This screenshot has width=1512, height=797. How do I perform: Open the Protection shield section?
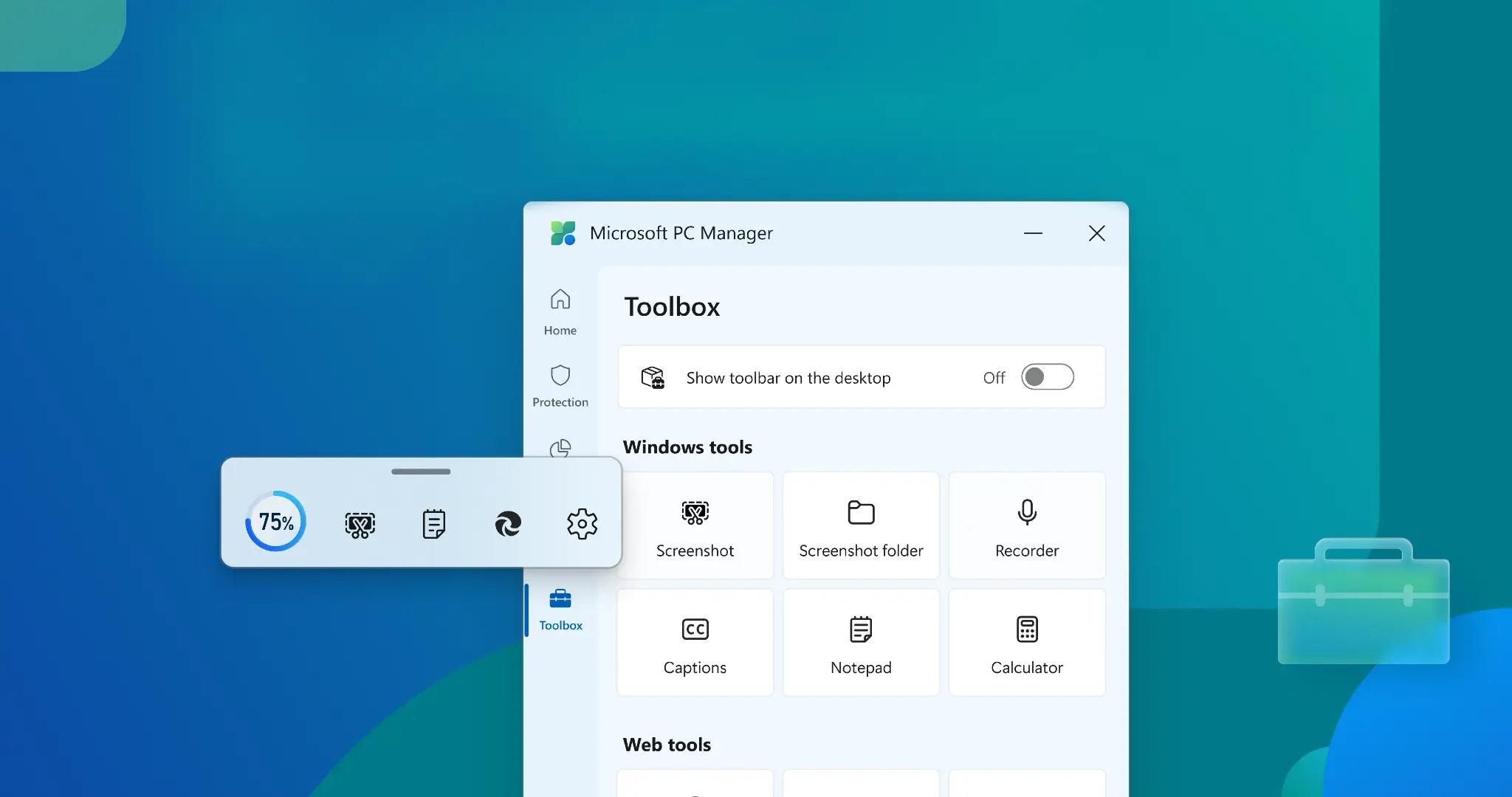pyautogui.click(x=560, y=386)
